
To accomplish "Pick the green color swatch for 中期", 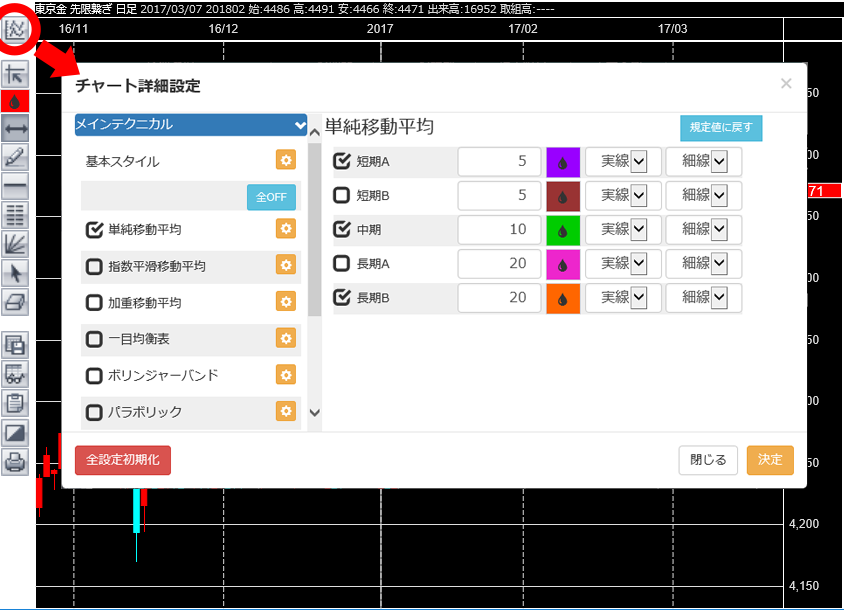I will [x=563, y=230].
